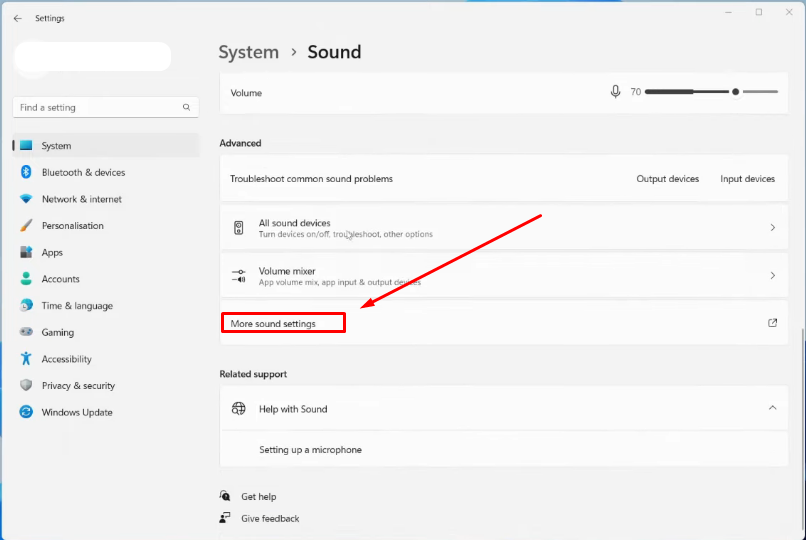Click the Time & language globe icon
806x540 pixels.
click(26, 306)
